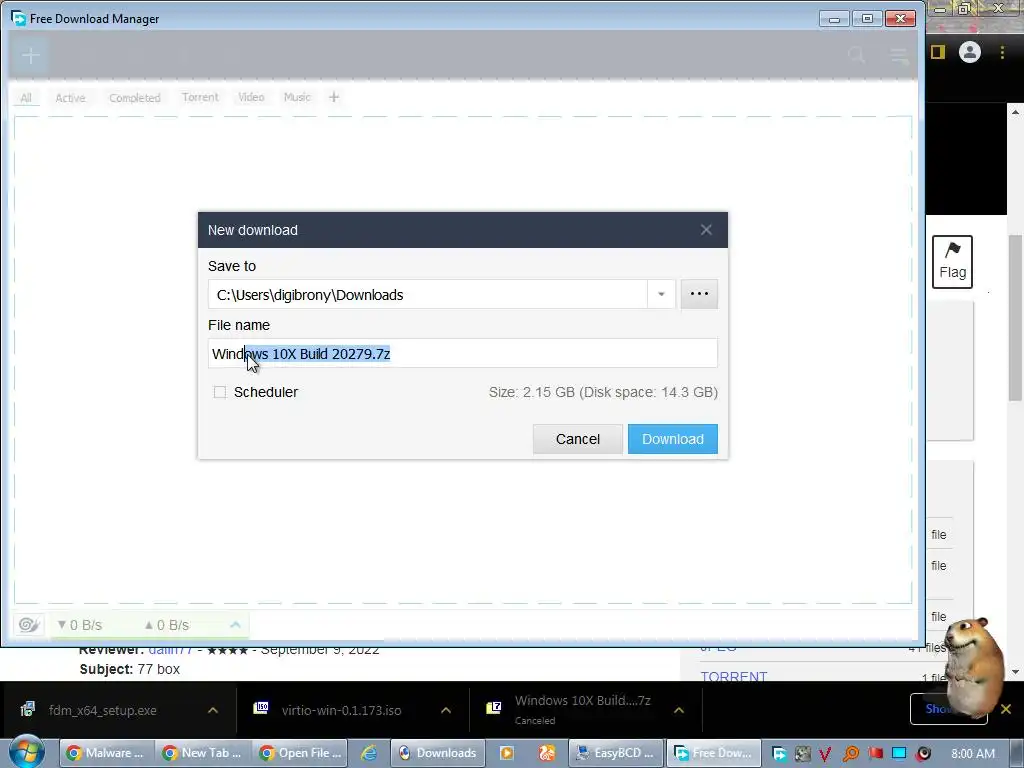The width and height of the screenshot is (1024, 768).
Task: Click the File name input field
Action: coord(462,353)
